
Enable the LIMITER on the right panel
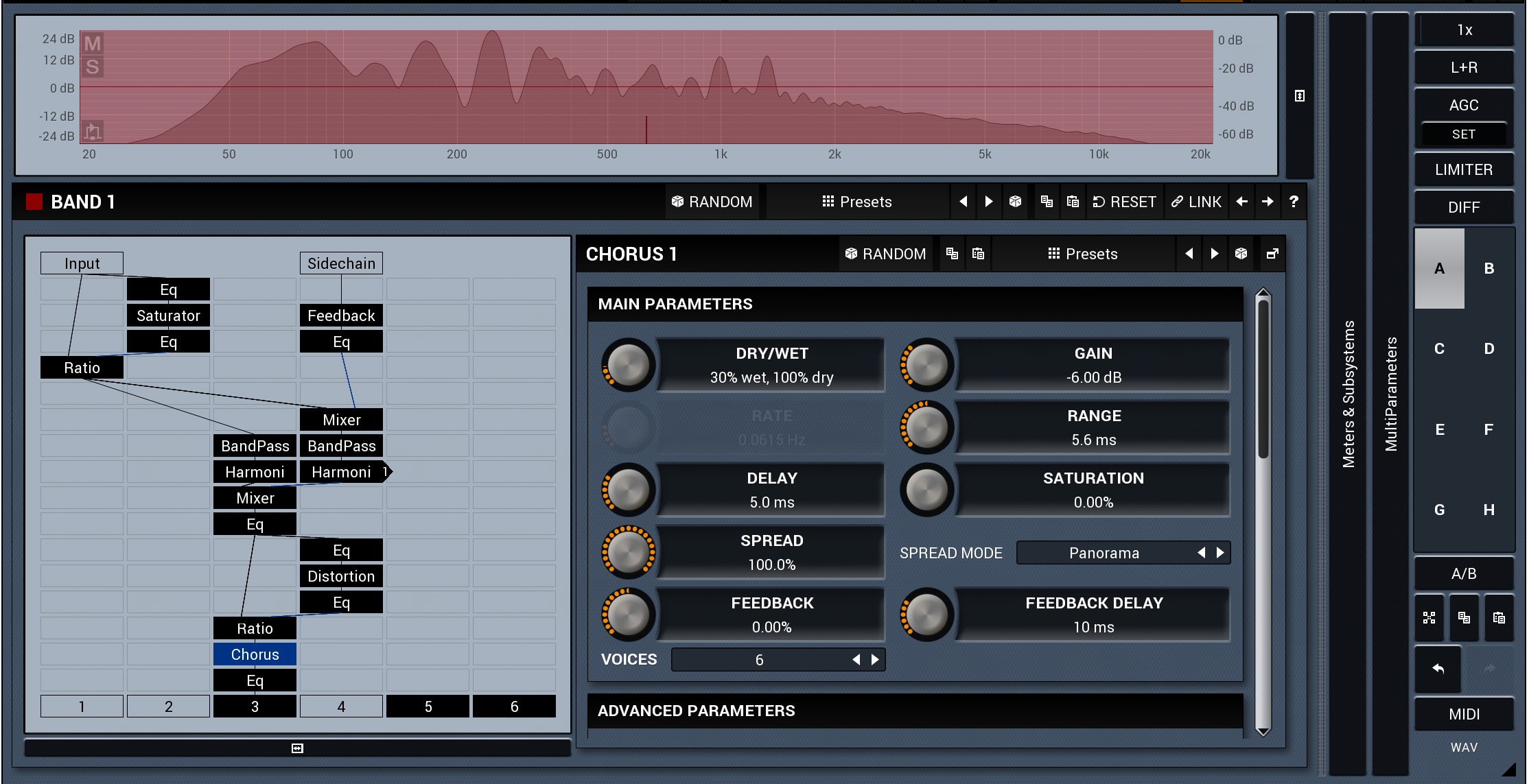[x=1464, y=169]
